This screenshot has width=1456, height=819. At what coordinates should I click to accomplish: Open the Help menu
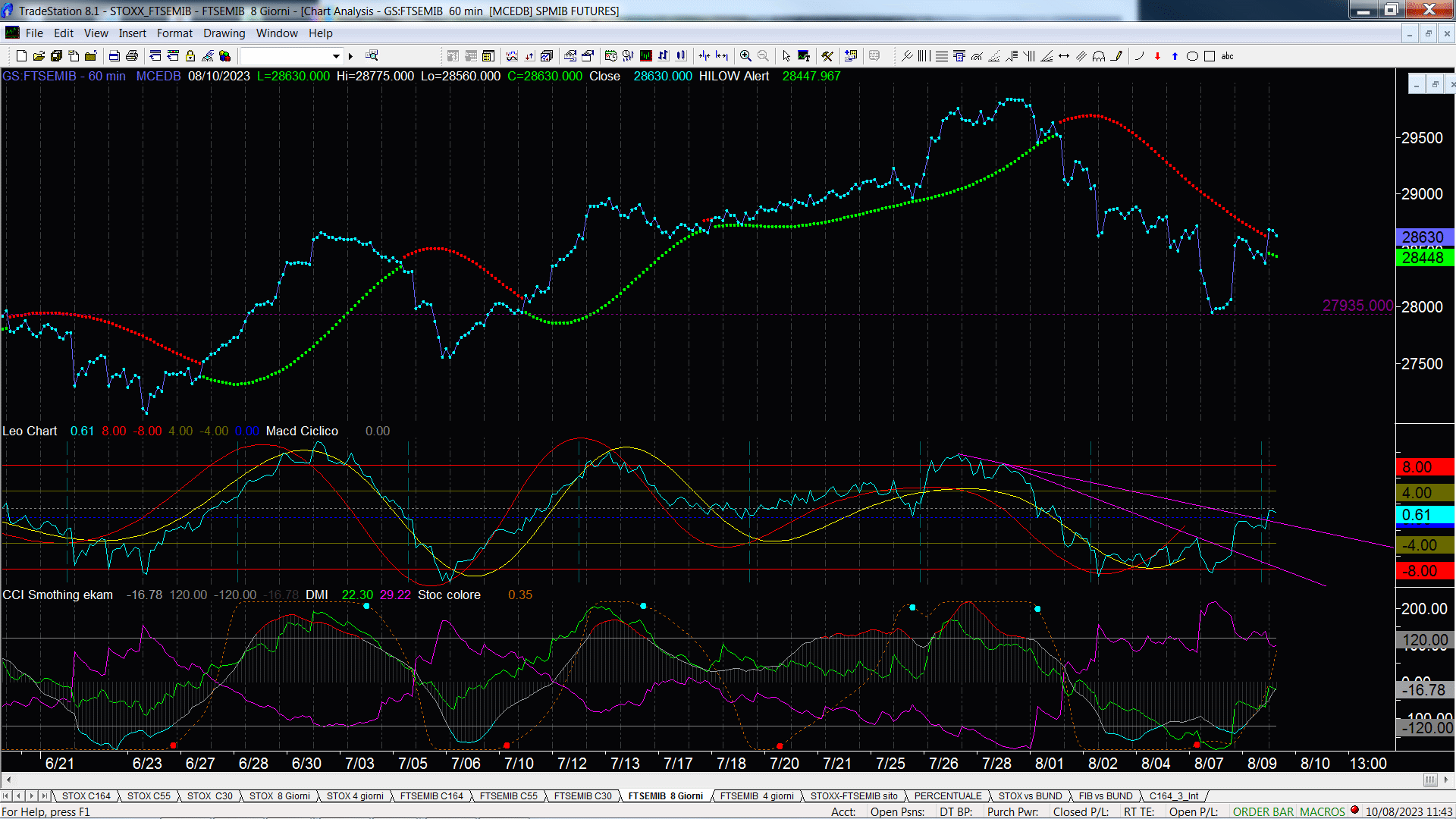pos(320,33)
